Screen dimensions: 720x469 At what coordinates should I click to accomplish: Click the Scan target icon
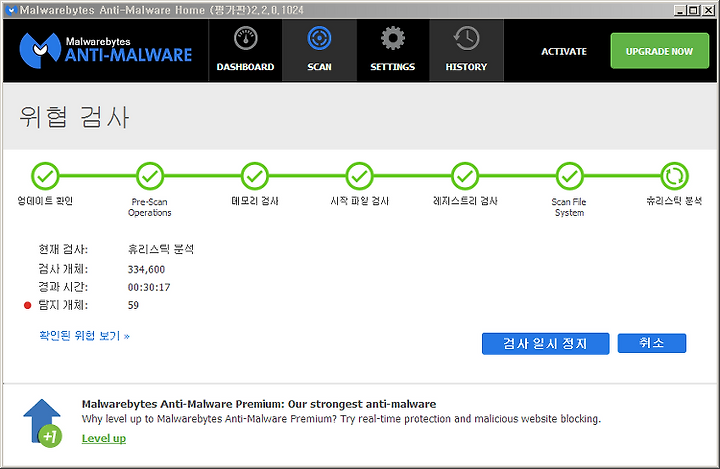point(319,38)
